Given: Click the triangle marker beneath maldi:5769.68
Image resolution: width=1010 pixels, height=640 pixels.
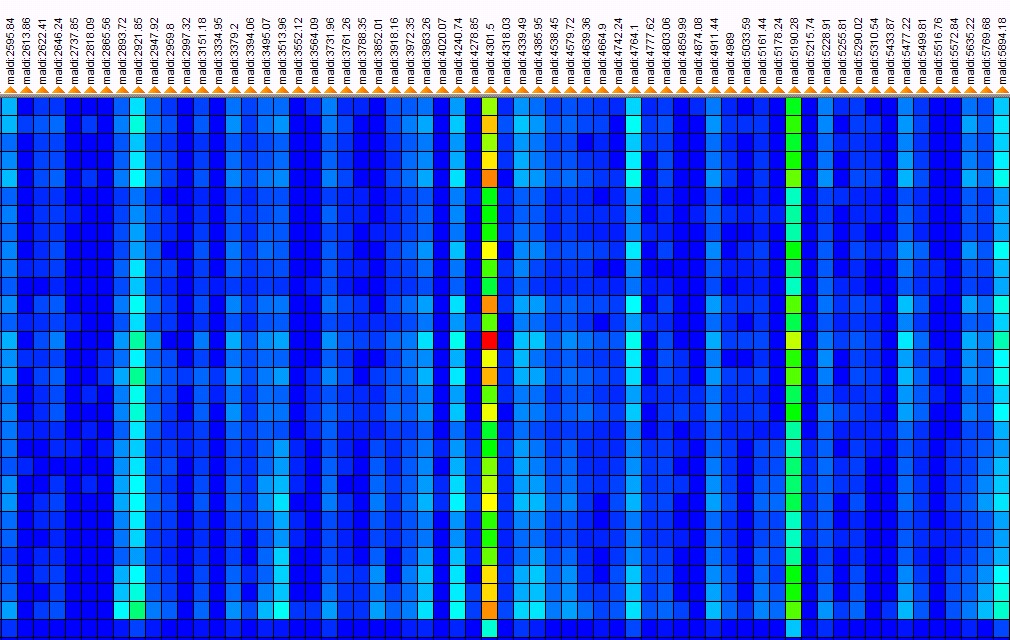Looking at the screenshot, I should (x=987, y=90).
